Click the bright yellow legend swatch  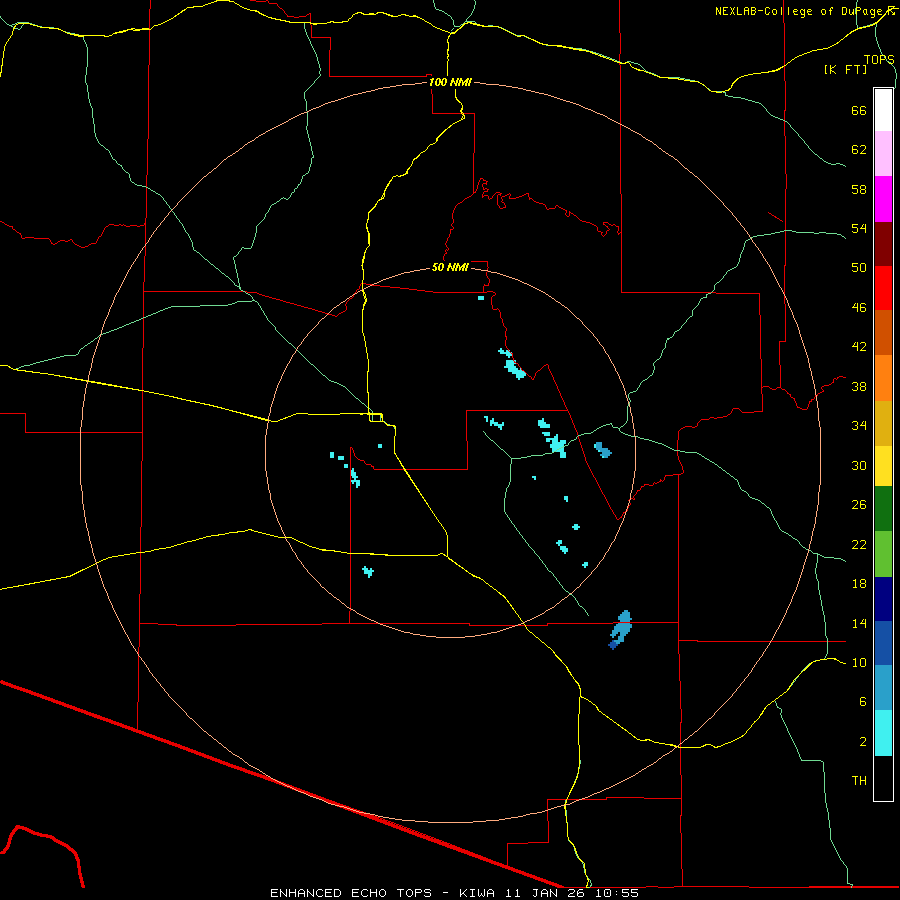coord(883,466)
